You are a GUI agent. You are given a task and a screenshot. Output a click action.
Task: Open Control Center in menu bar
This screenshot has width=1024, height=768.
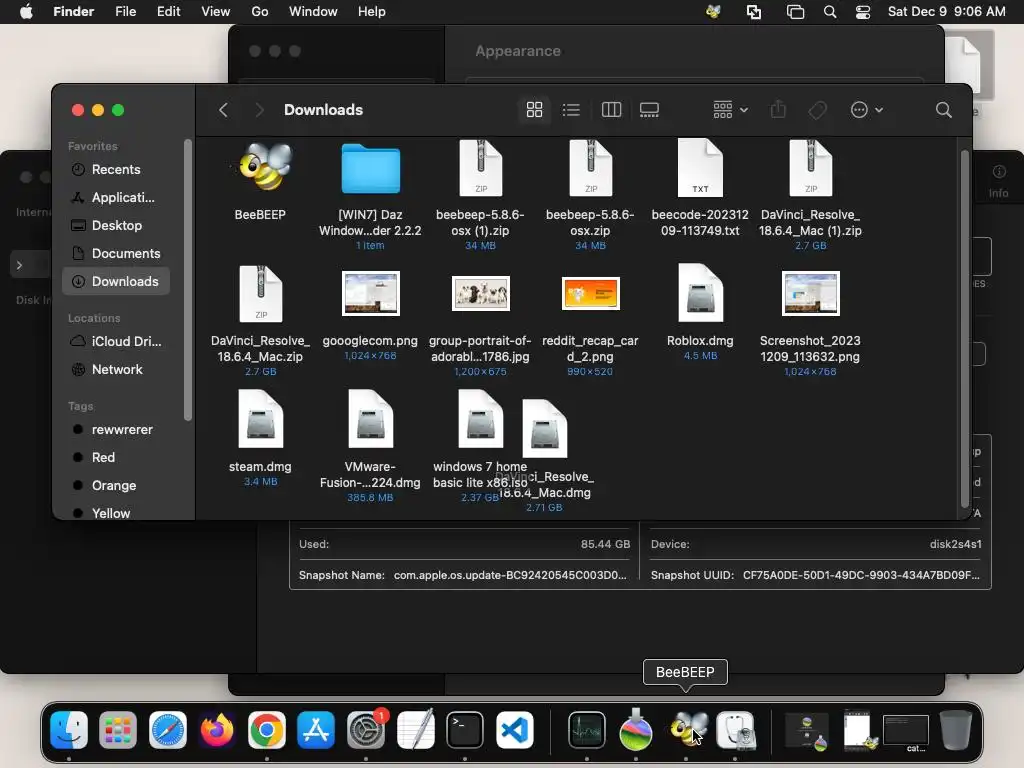coord(863,12)
